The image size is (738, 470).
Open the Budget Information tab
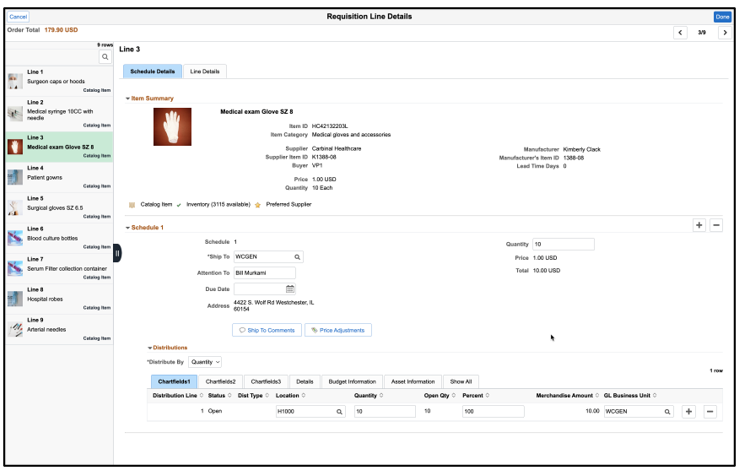click(x=352, y=382)
